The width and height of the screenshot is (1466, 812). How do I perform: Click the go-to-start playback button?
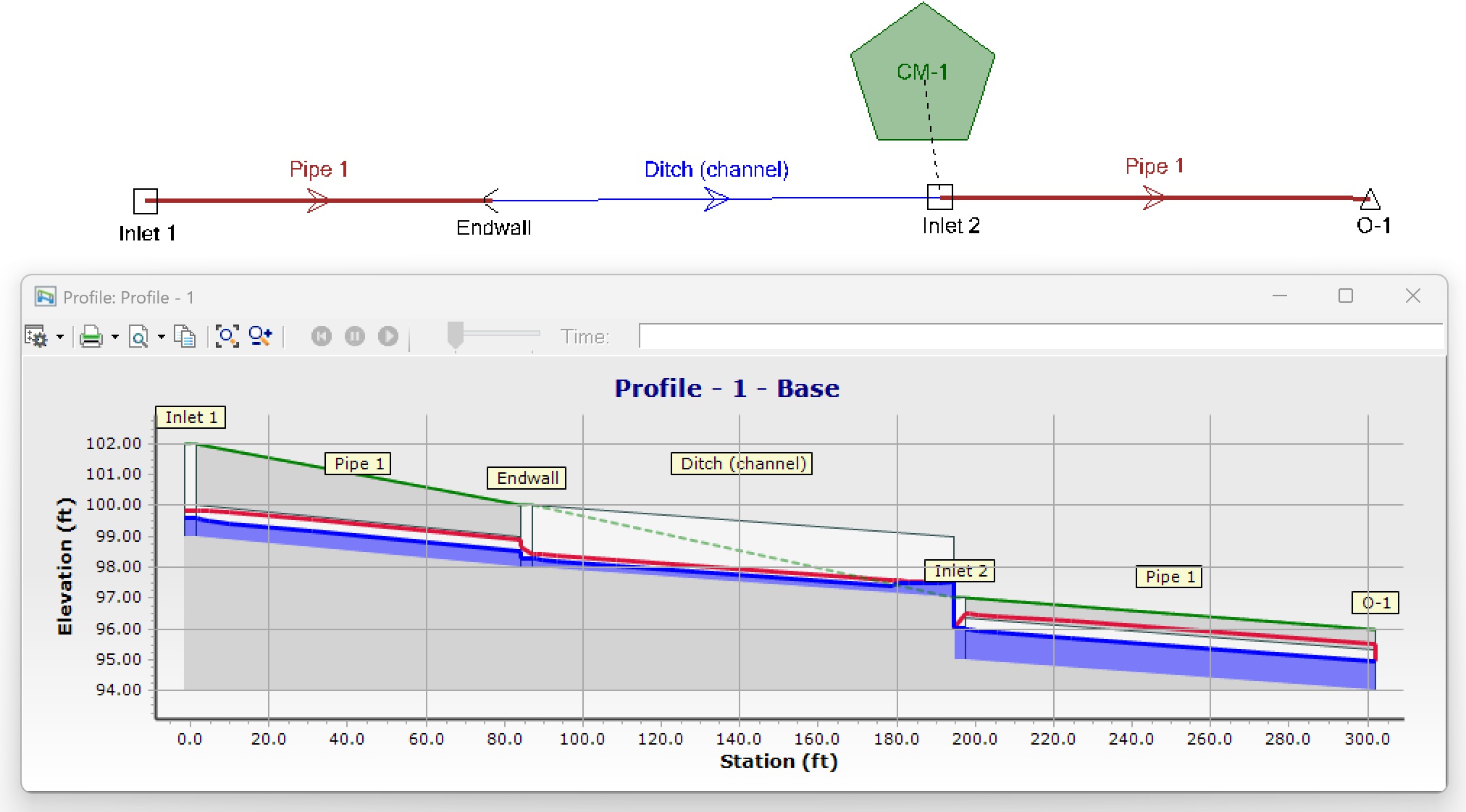point(322,336)
